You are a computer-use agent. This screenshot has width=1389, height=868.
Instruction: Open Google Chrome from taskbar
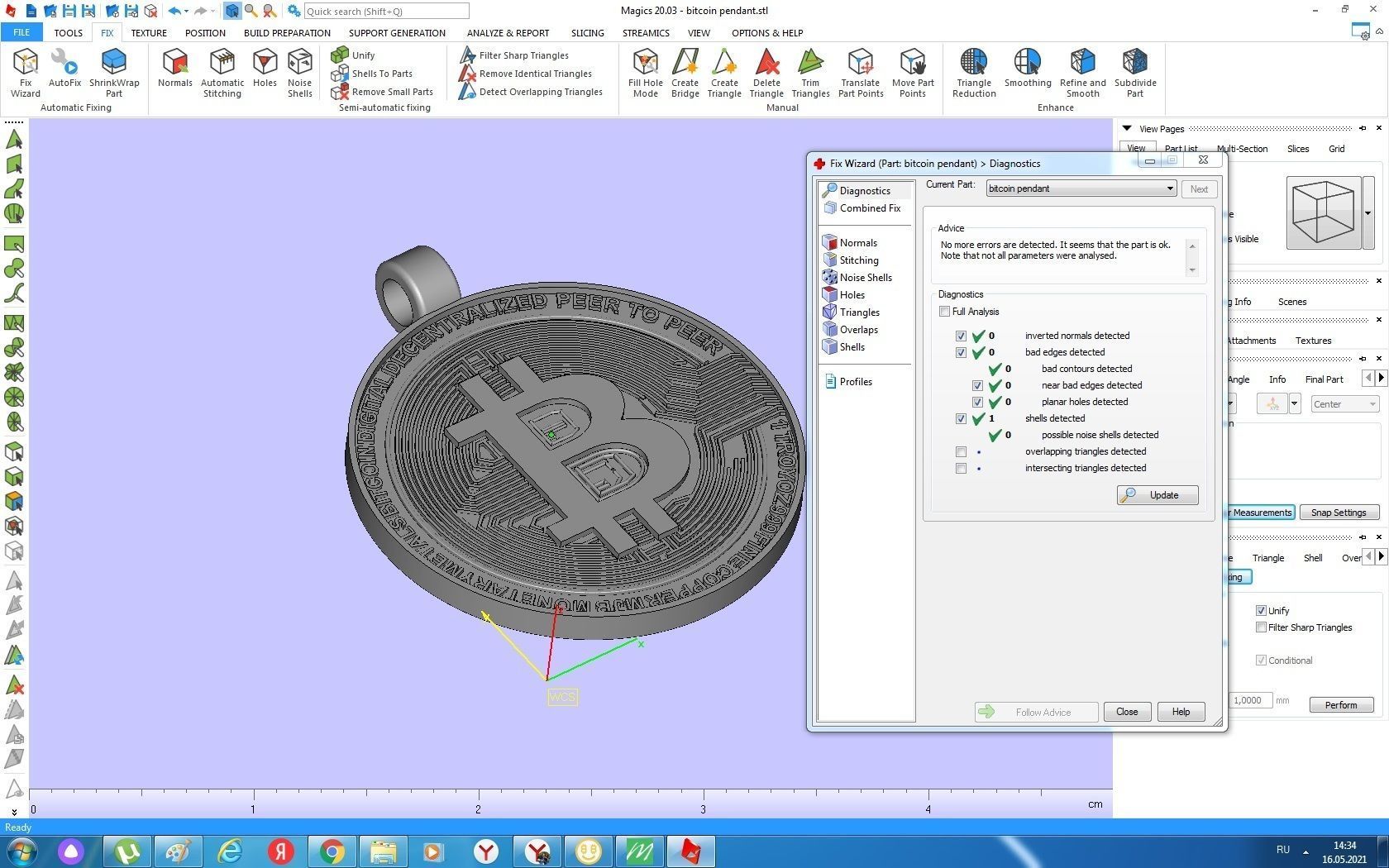[x=332, y=851]
